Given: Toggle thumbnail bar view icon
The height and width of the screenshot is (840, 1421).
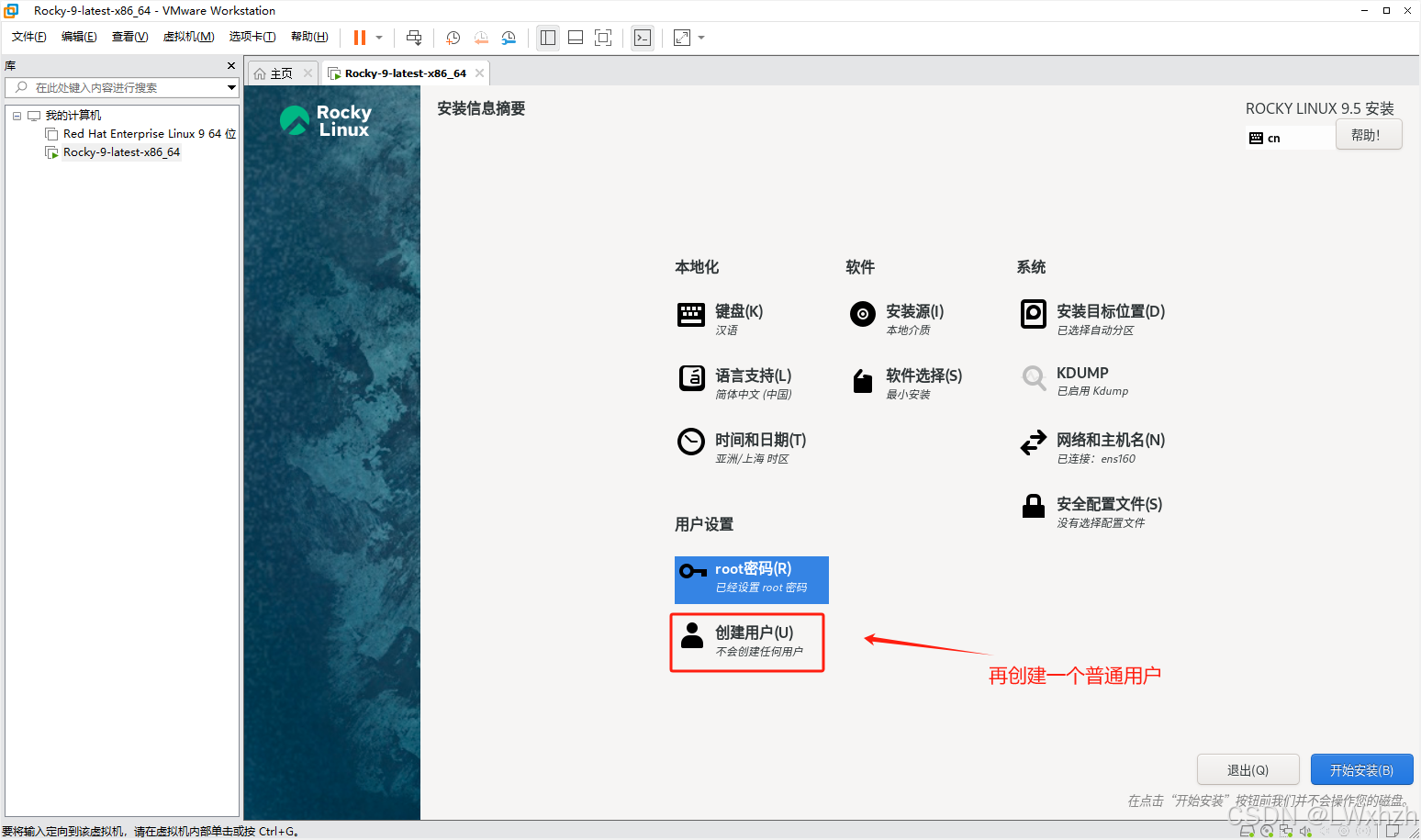Looking at the screenshot, I should point(576,38).
